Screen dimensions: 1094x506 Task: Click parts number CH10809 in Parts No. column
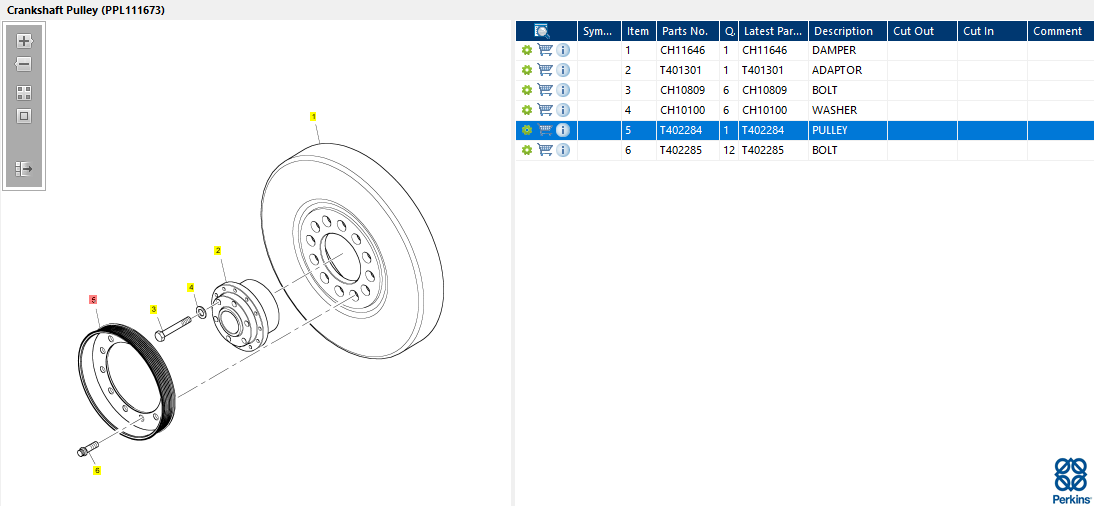(682, 90)
